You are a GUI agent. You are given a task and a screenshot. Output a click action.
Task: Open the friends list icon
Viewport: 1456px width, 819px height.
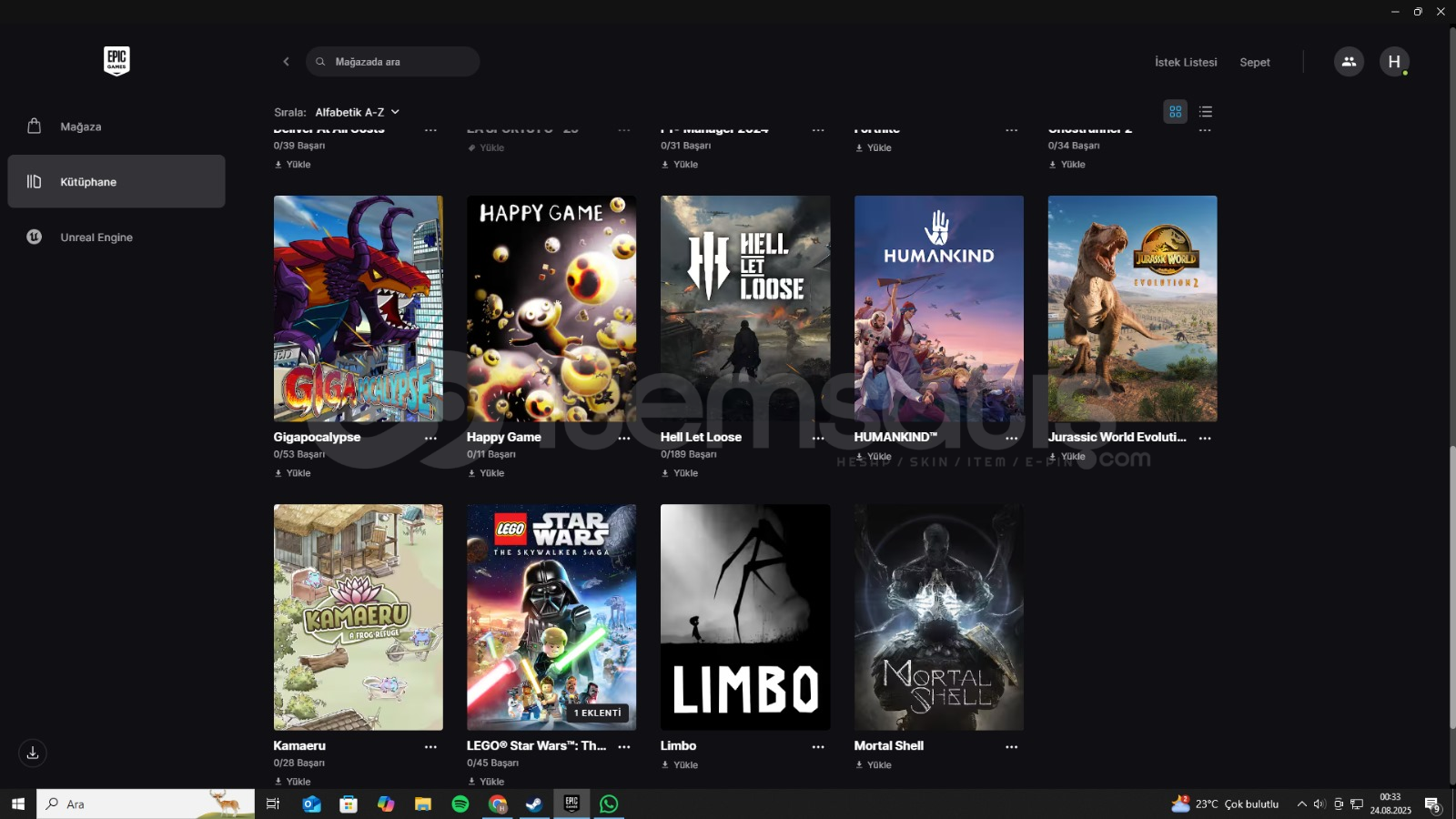tap(1349, 62)
